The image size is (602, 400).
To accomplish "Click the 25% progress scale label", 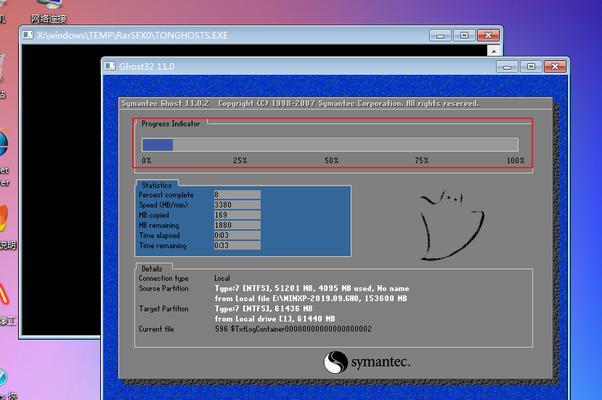I will click(240, 160).
